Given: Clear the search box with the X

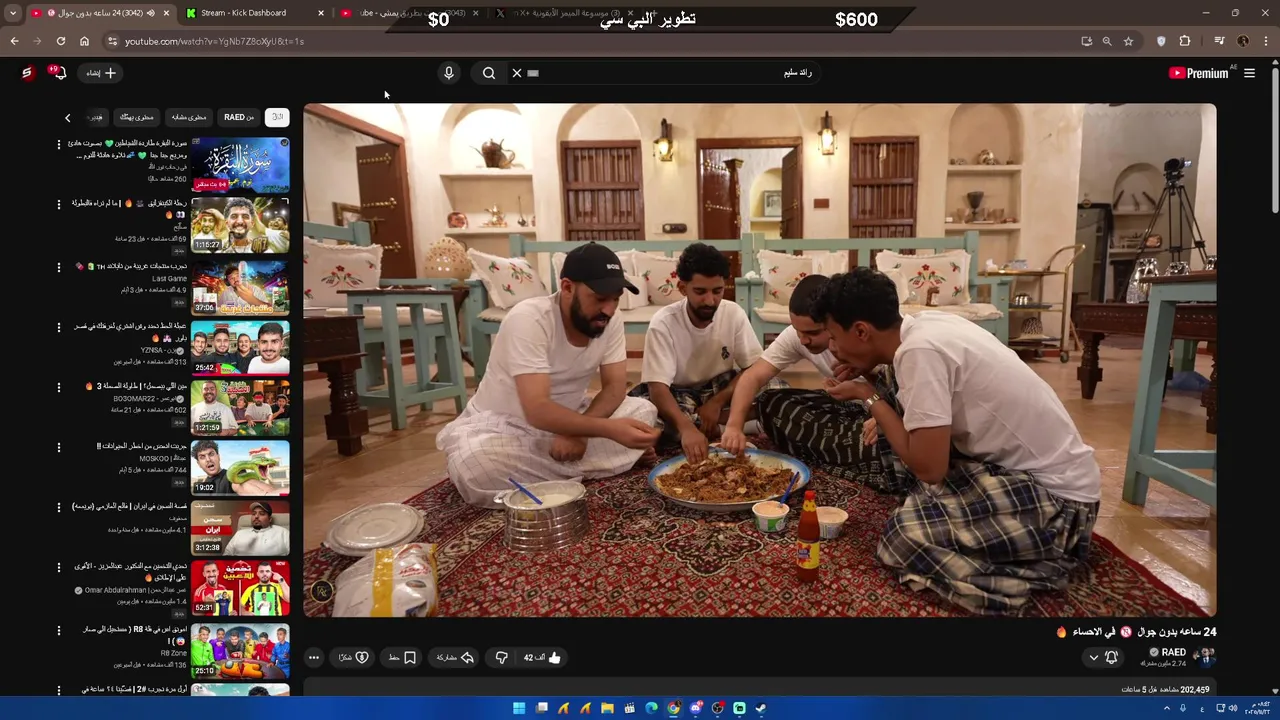Looking at the screenshot, I should click(517, 73).
